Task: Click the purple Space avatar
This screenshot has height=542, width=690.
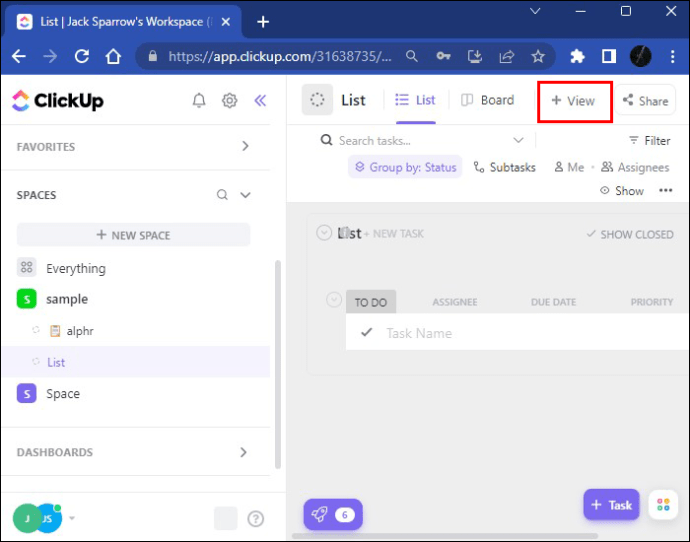Action: point(26,393)
